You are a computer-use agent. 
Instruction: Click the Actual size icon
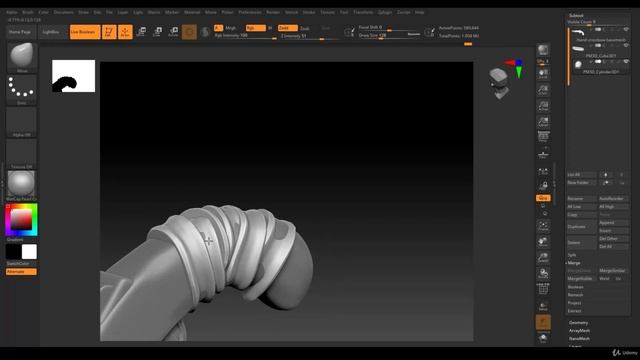click(543, 106)
